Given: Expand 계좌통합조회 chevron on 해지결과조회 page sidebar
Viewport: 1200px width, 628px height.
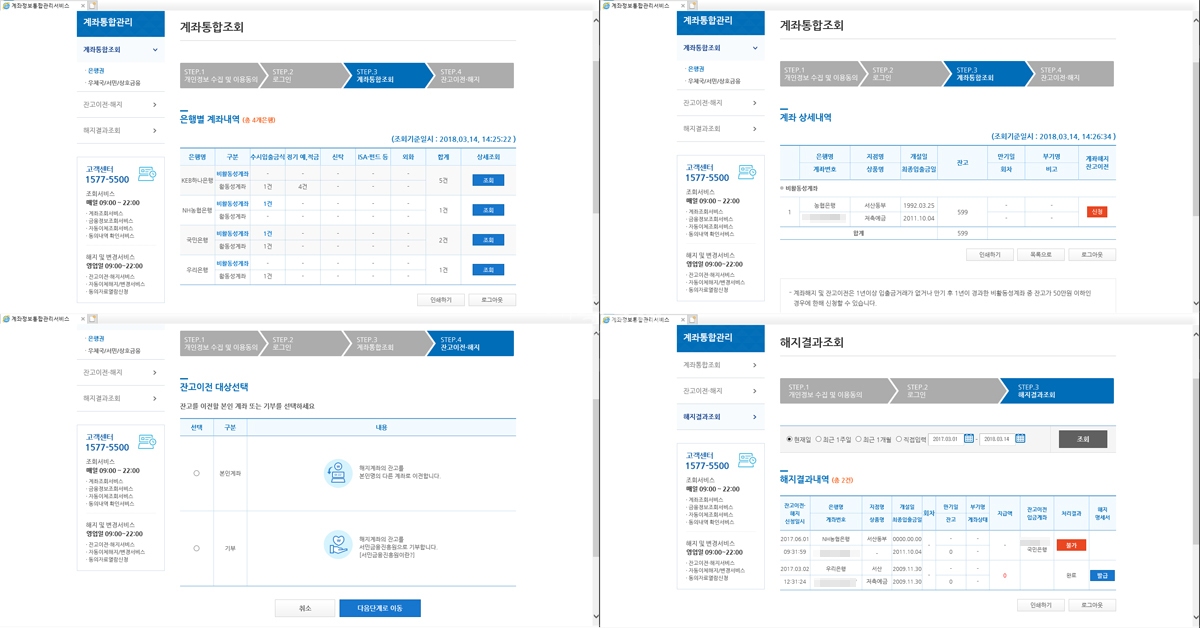Looking at the screenshot, I should [x=755, y=365].
